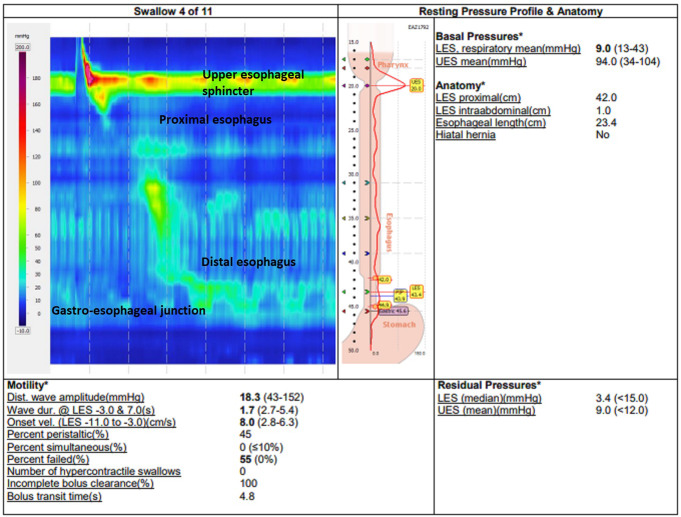The height and width of the screenshot is (517, 681).
Task: Open the LES intraabdominal(cm) link
Action: [x=493, y=111]
